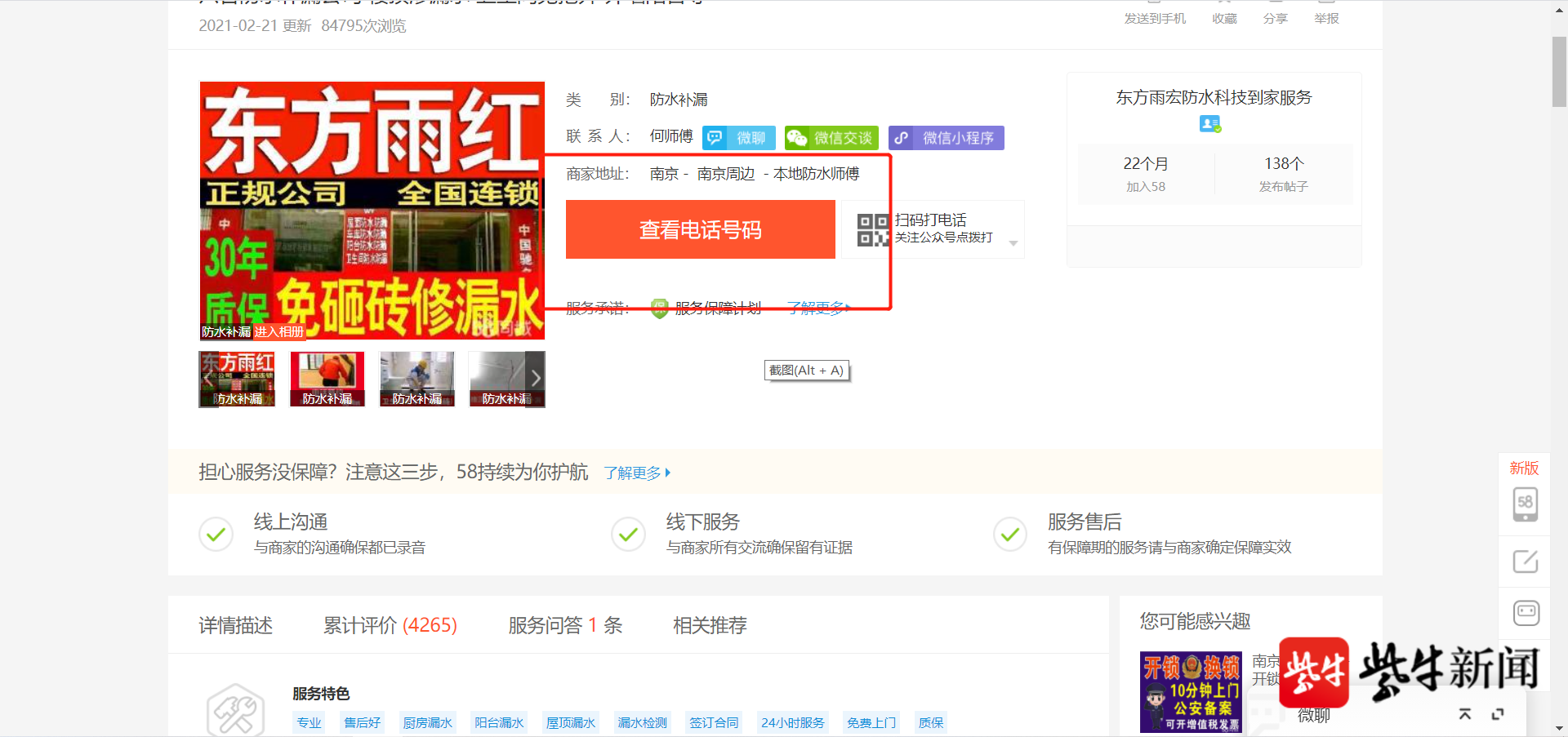Click the 开锁换锁 recommended ad image
The width and height of the screenshot is (1568, 737).
tap(1191, 692)
